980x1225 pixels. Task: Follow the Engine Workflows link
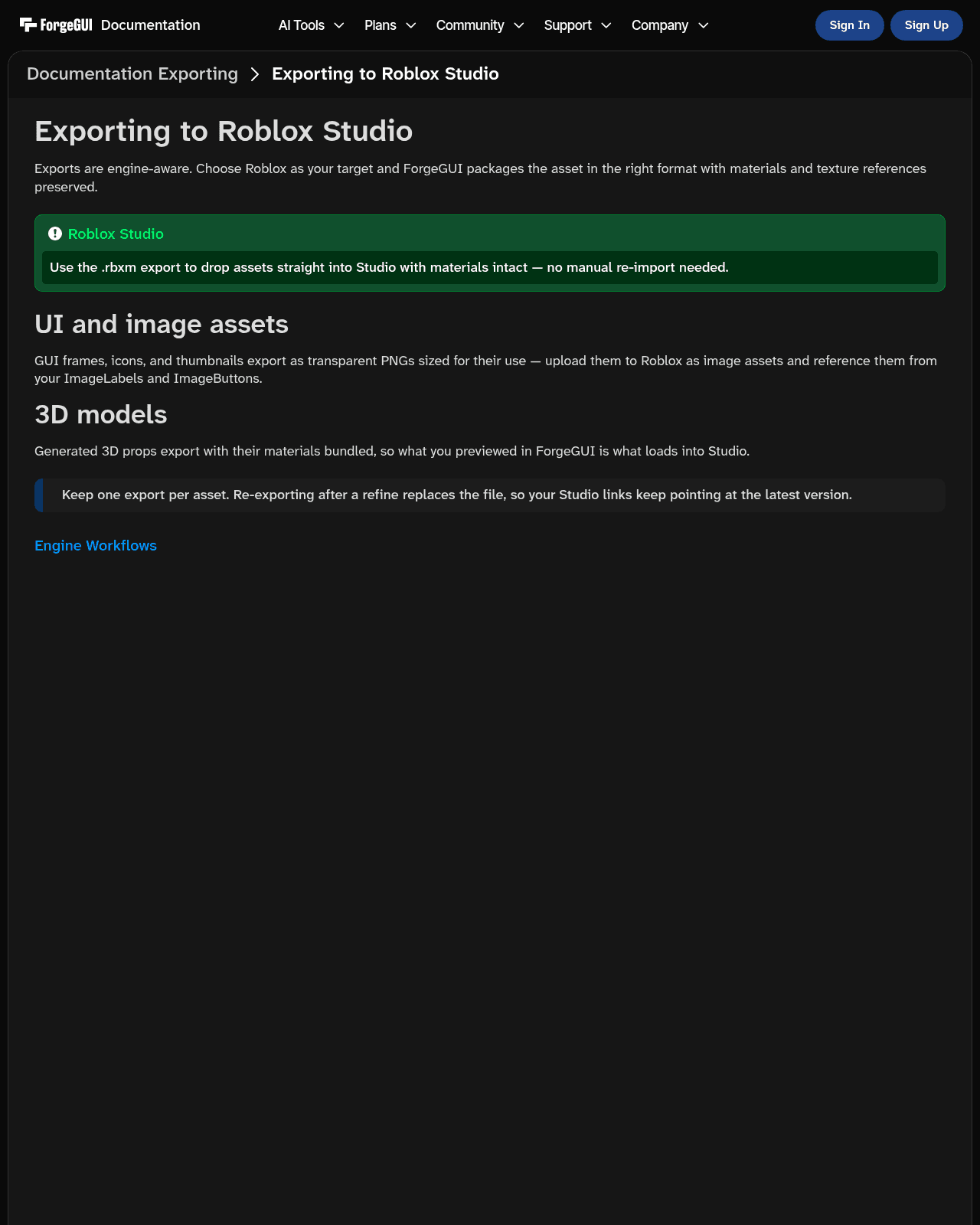(96, 546)
